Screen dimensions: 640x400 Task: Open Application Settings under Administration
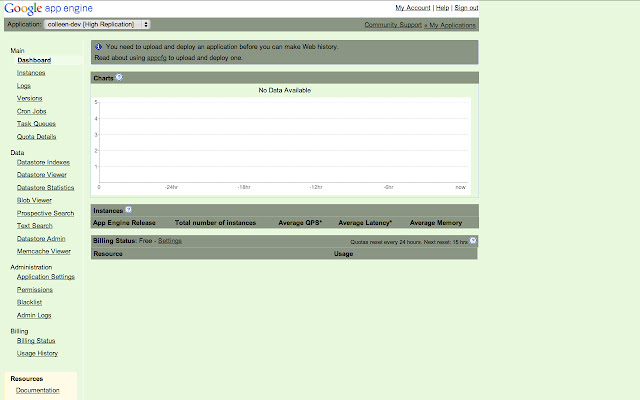pos(46,277)
